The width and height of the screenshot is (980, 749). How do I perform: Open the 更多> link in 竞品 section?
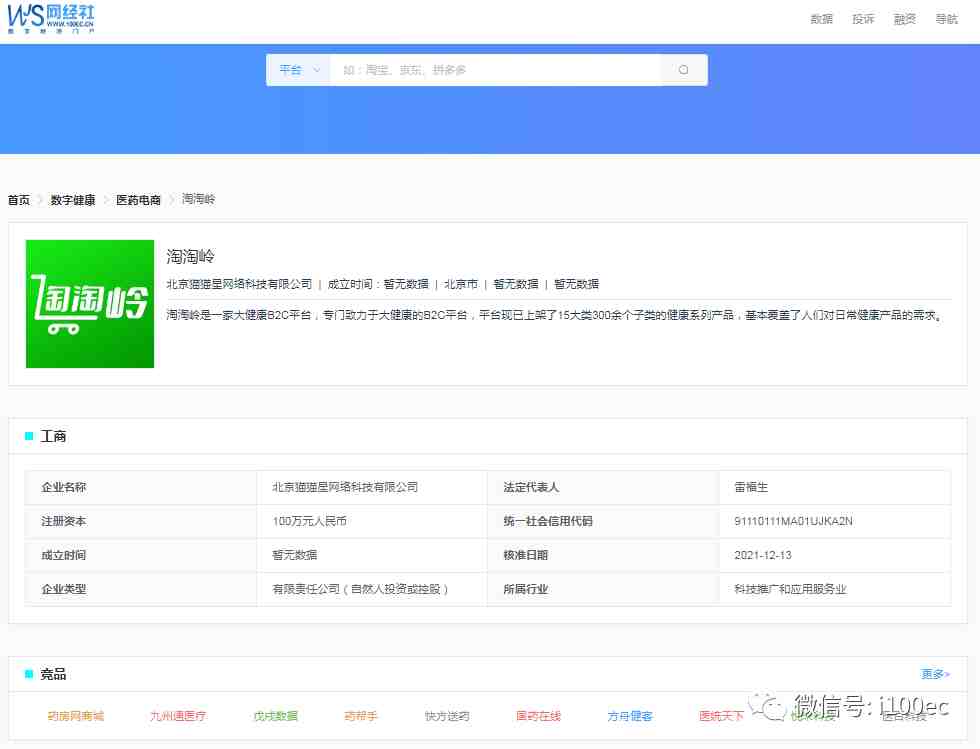point(935,675)
